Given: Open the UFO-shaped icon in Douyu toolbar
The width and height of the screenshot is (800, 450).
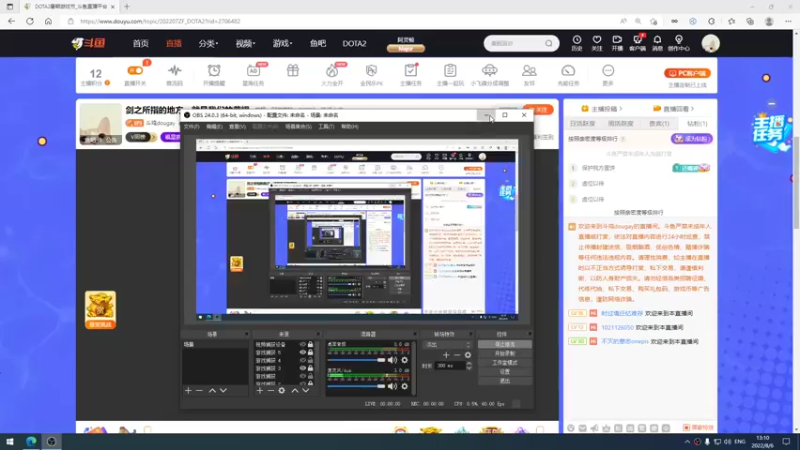Looking at the screenshot, I should [489, 70].
